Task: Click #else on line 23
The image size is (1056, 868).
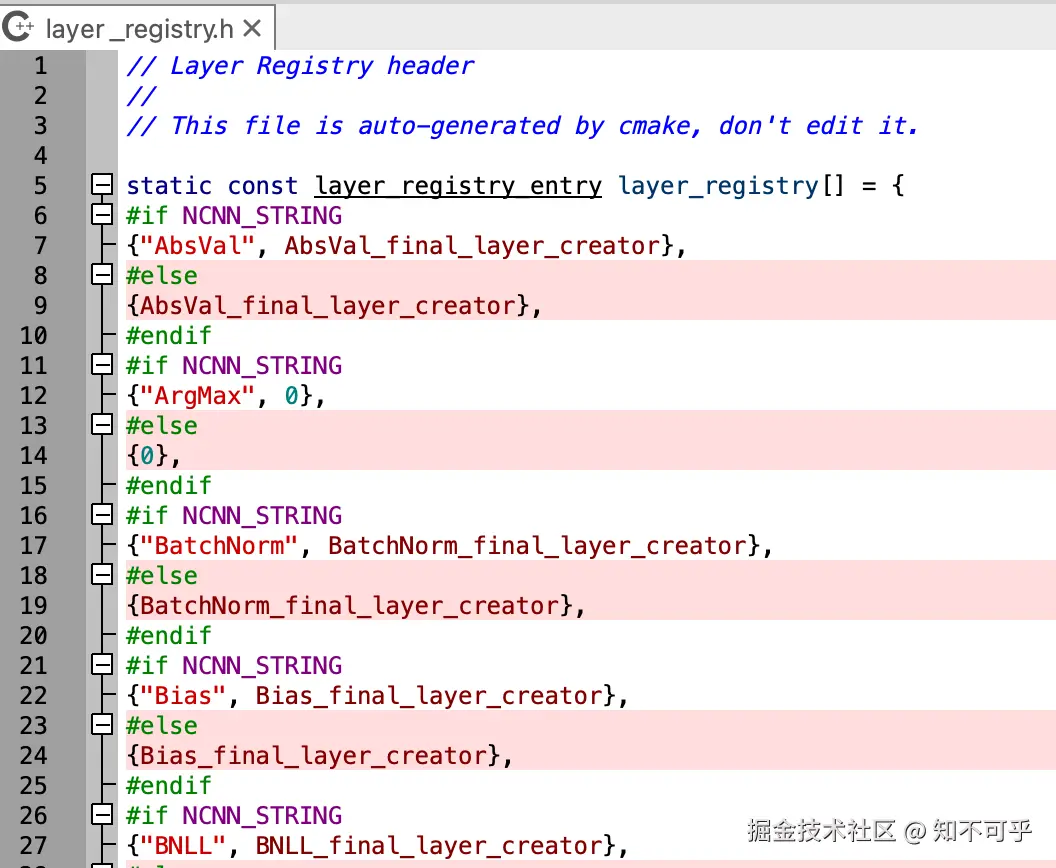Action: pyautogui.click(x=162, y=726)
